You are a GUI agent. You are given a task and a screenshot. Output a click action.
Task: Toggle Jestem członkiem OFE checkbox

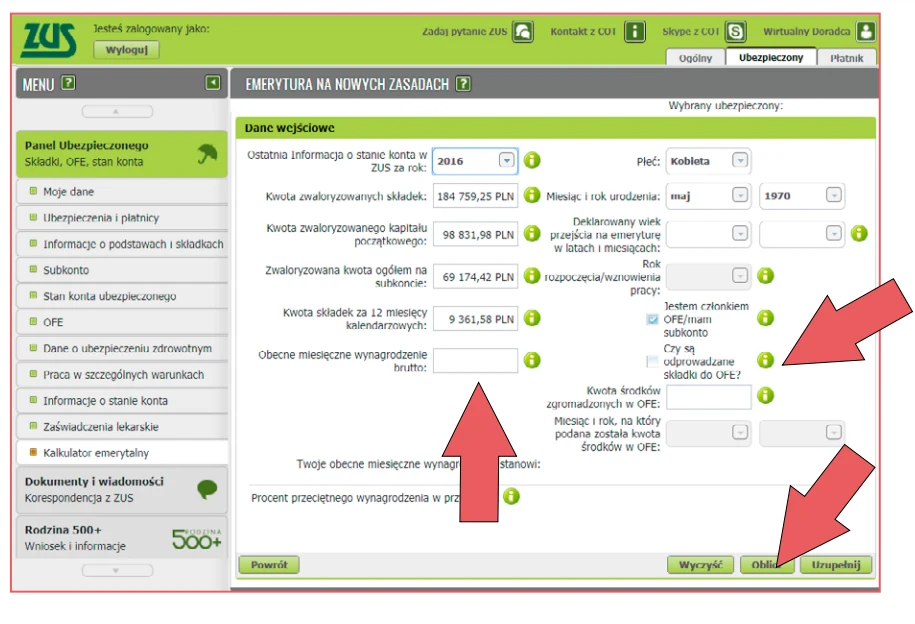(653, 319)
